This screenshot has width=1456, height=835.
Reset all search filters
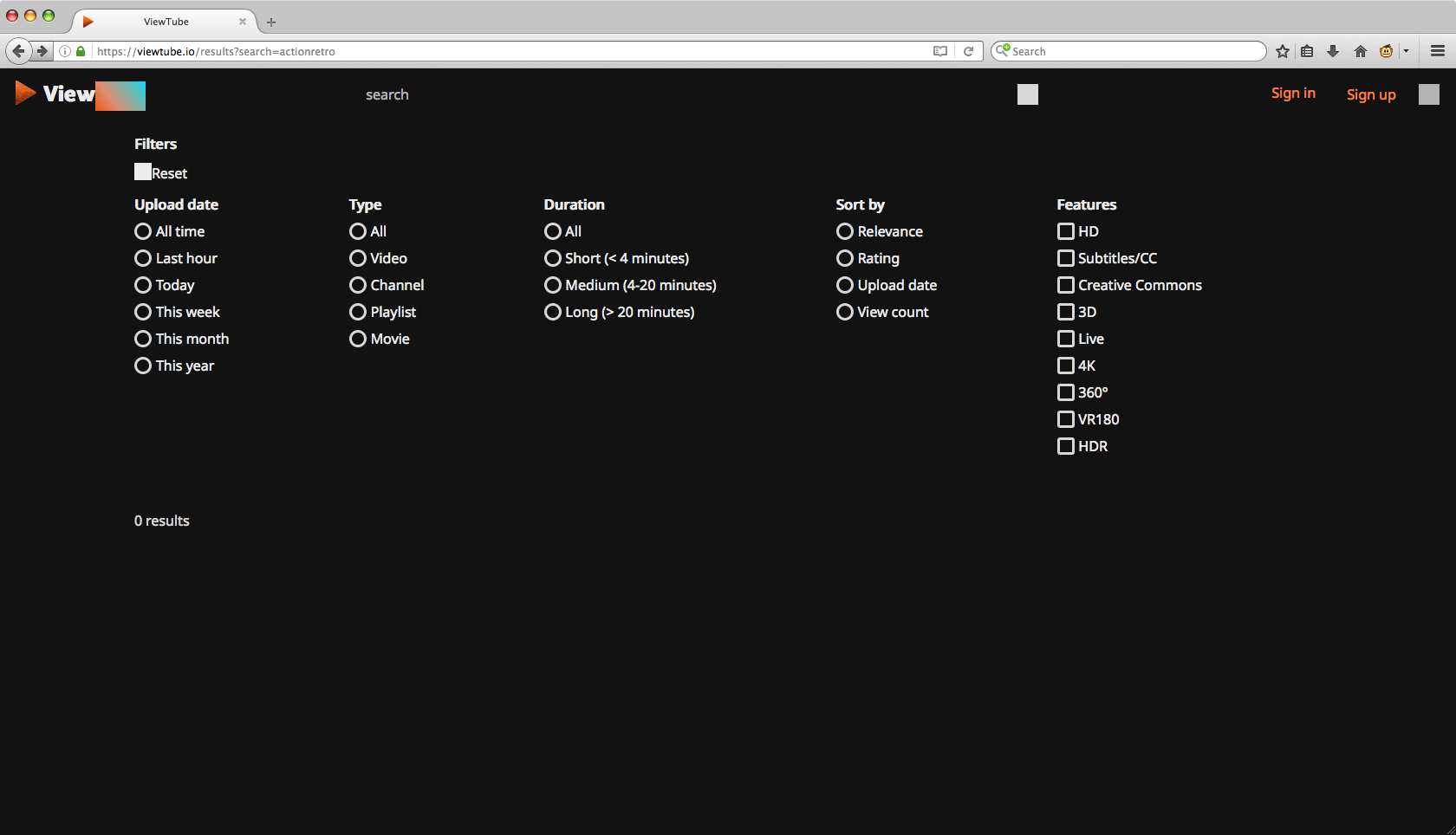[x=161, y=172]
